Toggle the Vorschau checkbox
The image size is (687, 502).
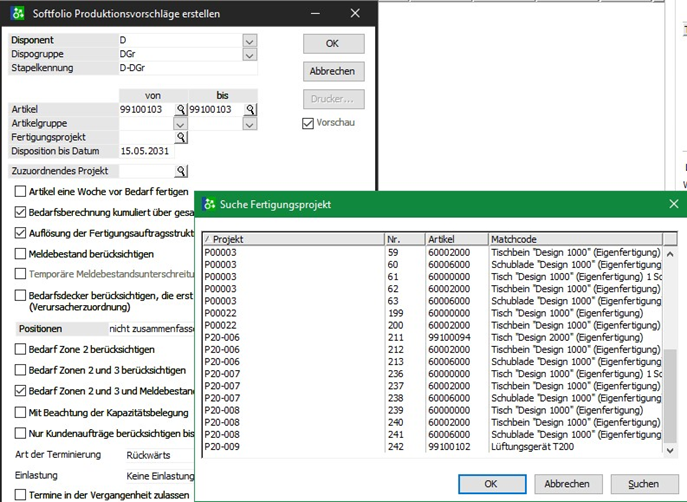coord(309,123)
